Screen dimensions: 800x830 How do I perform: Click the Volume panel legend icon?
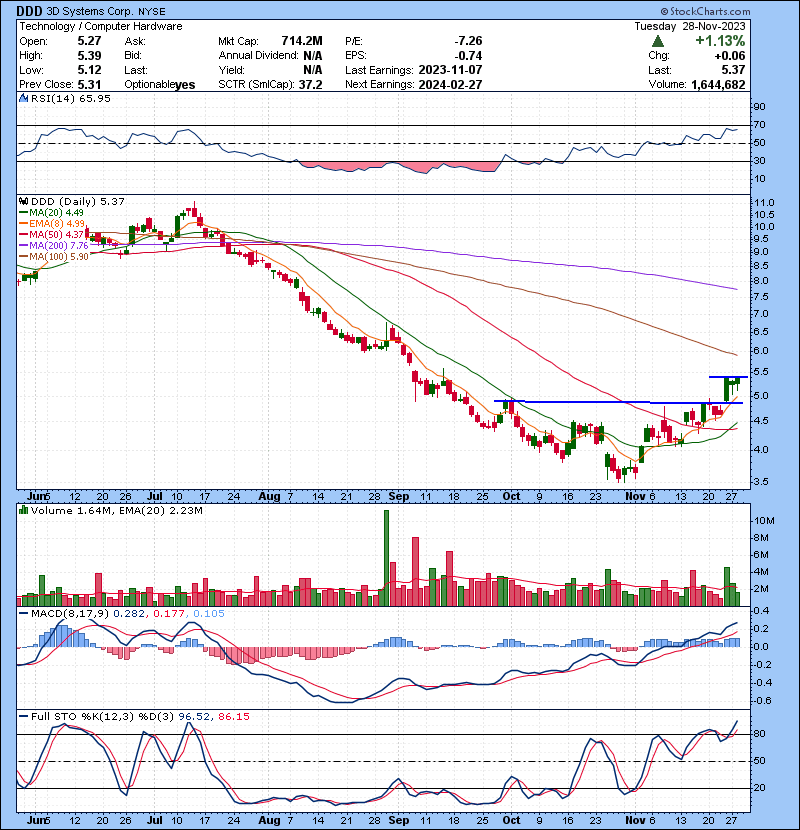(23, 510)
